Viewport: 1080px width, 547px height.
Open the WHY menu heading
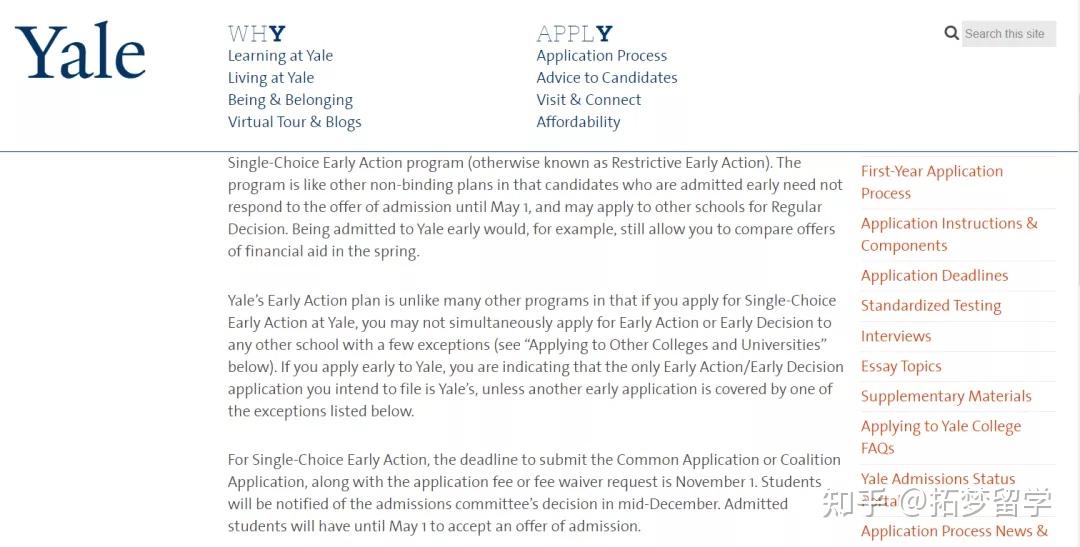tap(256, 34)
